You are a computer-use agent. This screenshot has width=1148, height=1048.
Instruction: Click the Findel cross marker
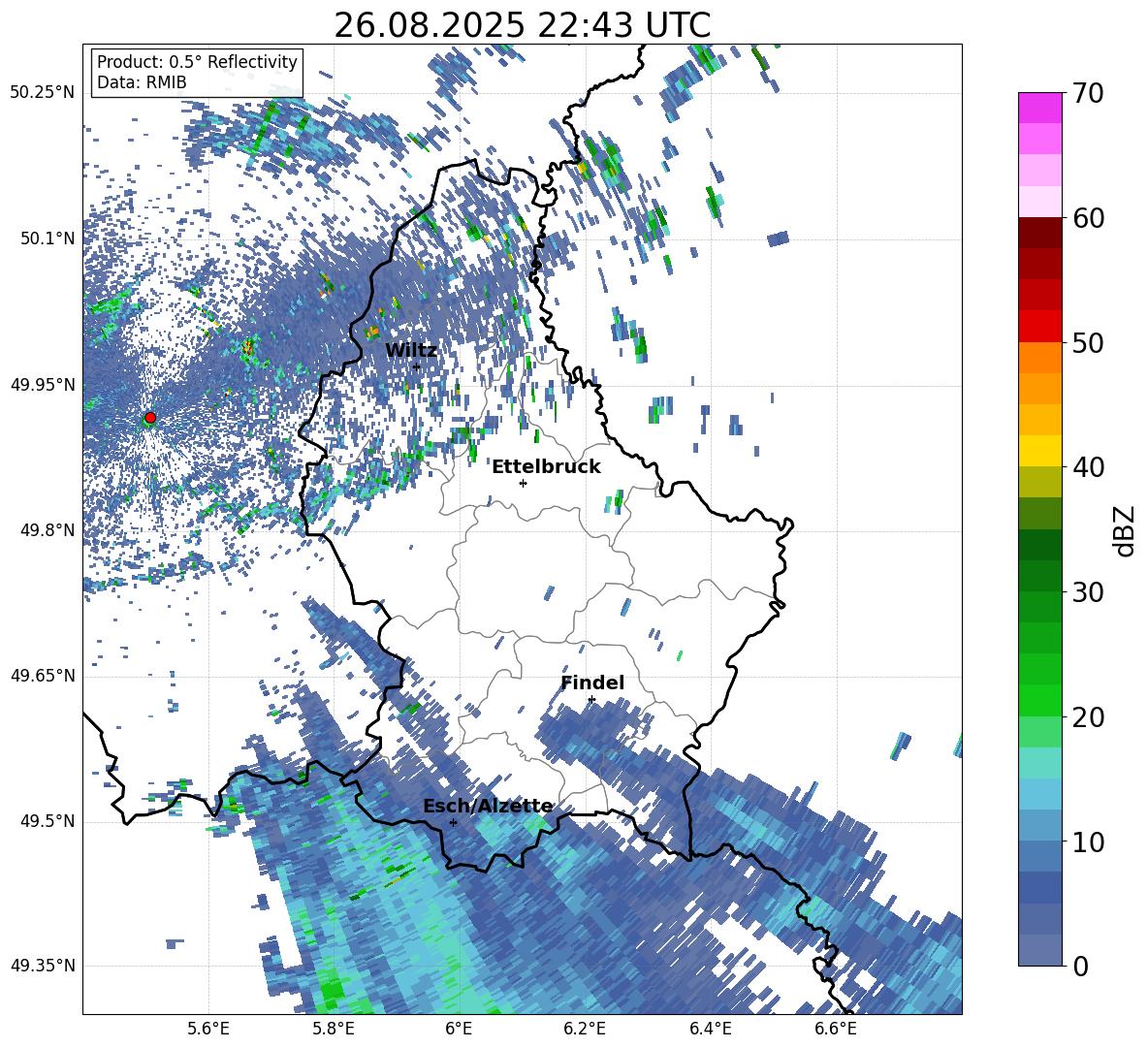[x=591, y=700]
